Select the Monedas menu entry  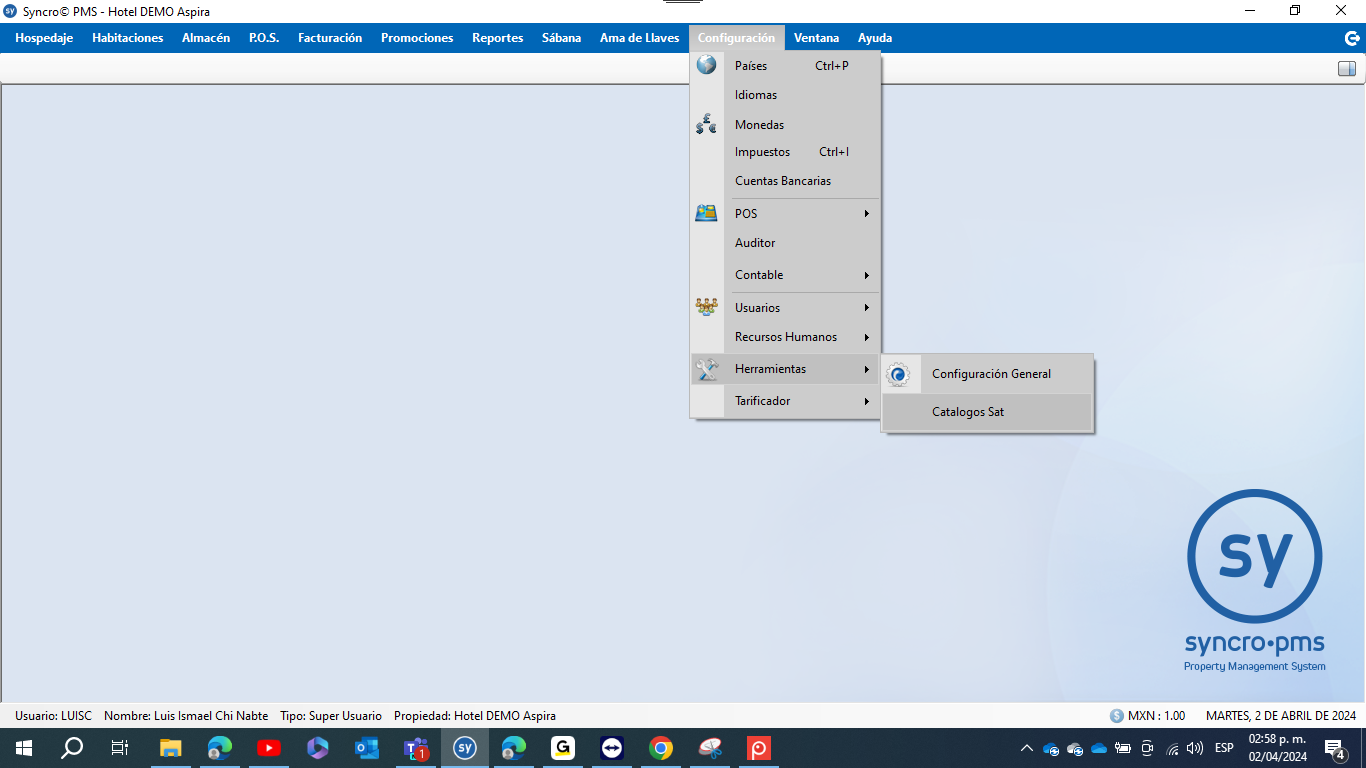tap(785, 125)
